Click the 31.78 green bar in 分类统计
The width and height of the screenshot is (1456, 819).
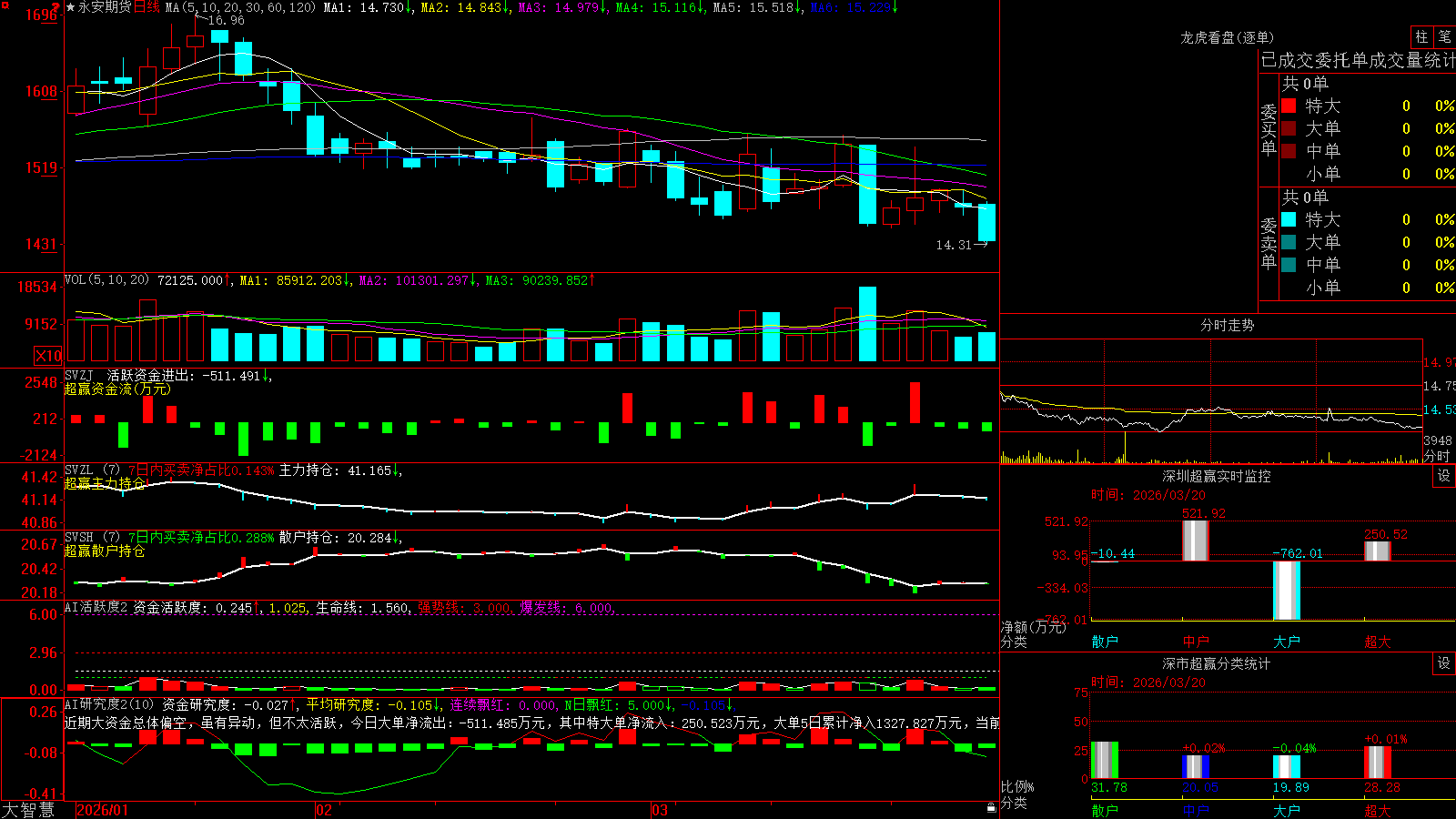pos(1104,761)
